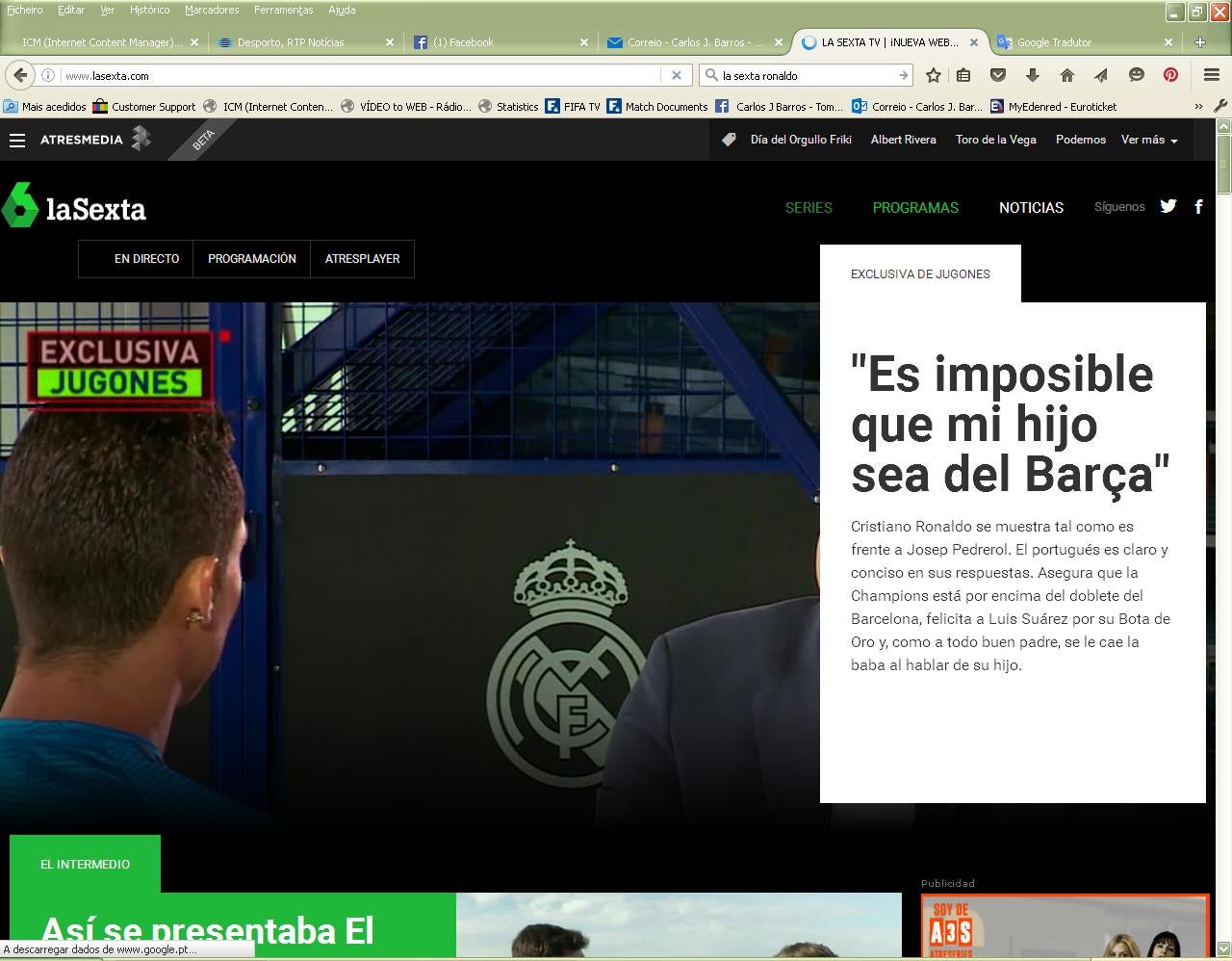Bookmark this page with the star icon
Screen dimensions: 1232x961
click(x=933, y=75)
